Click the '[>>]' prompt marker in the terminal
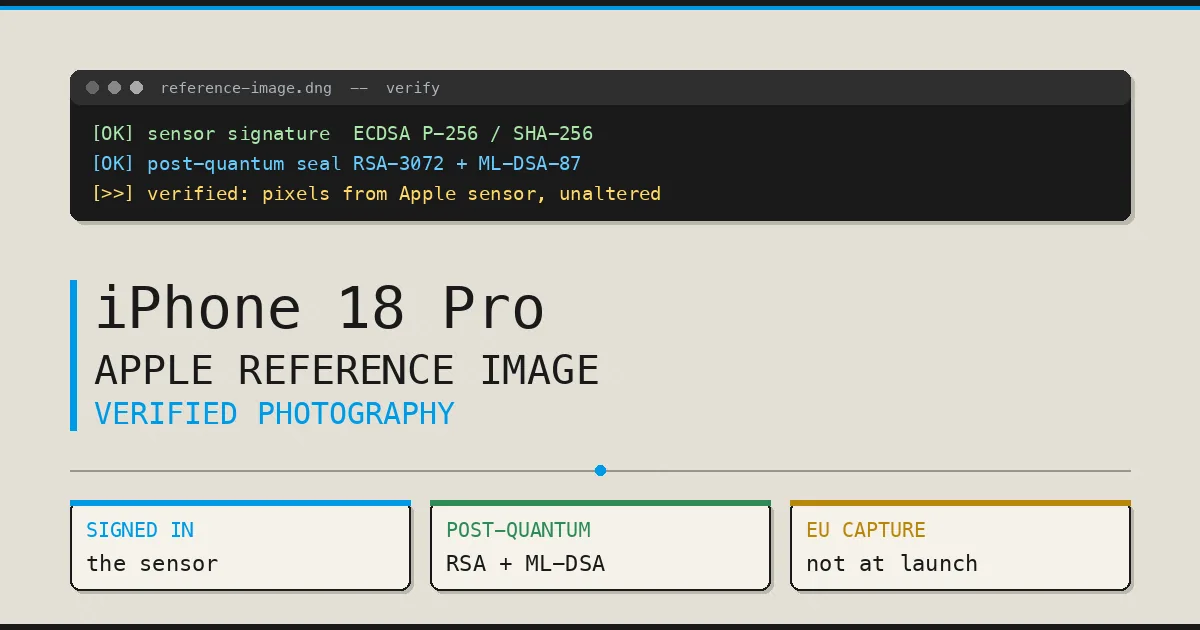Image resolution: width=1200 pixels, height=630 pixels. click(112, 193)
